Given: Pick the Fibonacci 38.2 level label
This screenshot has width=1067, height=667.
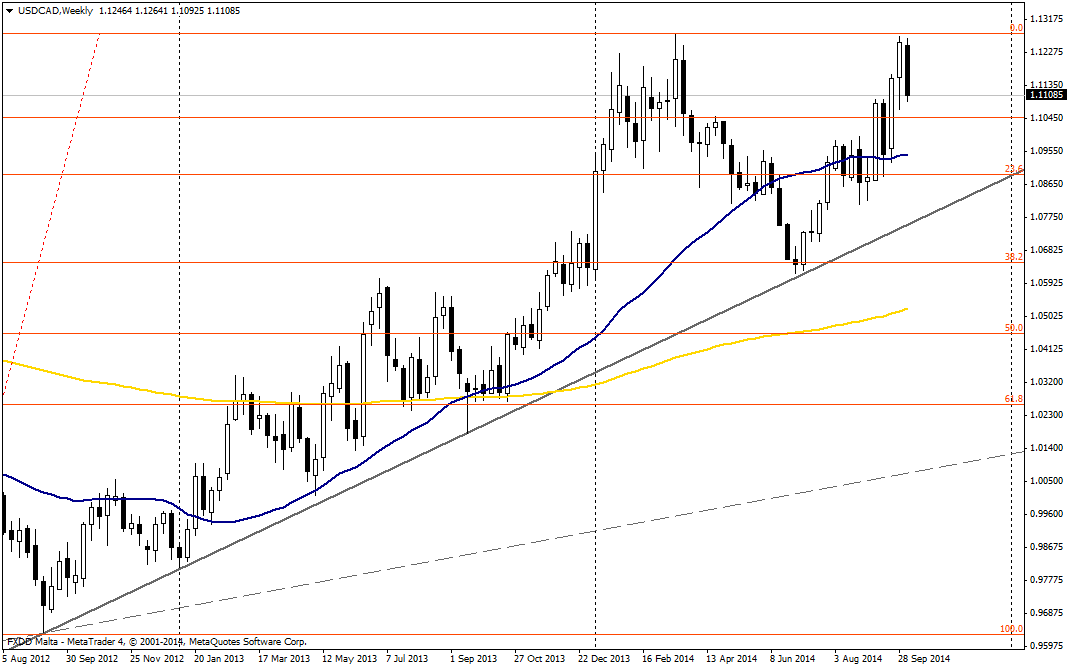Looking at the screenshot, I should coord(1013,257).
